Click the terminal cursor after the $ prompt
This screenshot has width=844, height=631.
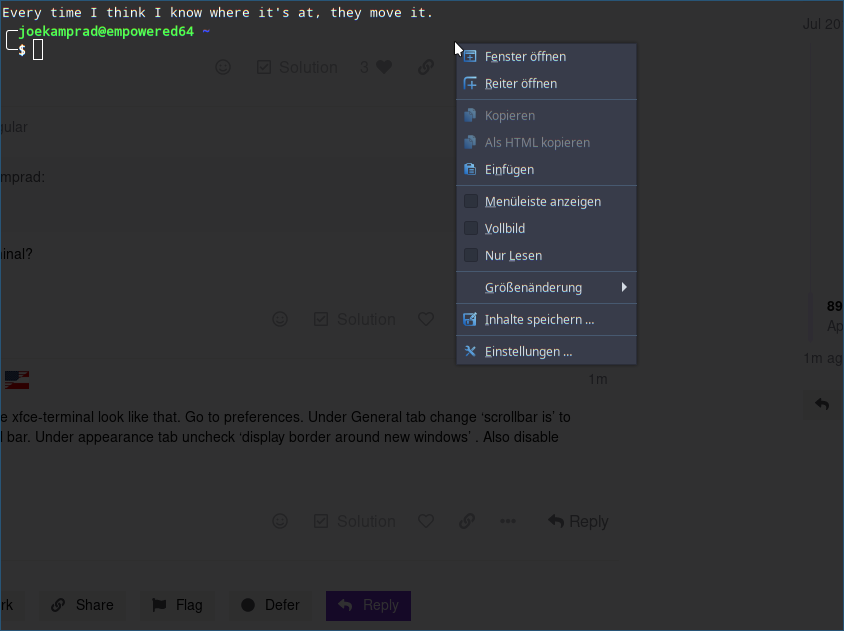point(38,50)
